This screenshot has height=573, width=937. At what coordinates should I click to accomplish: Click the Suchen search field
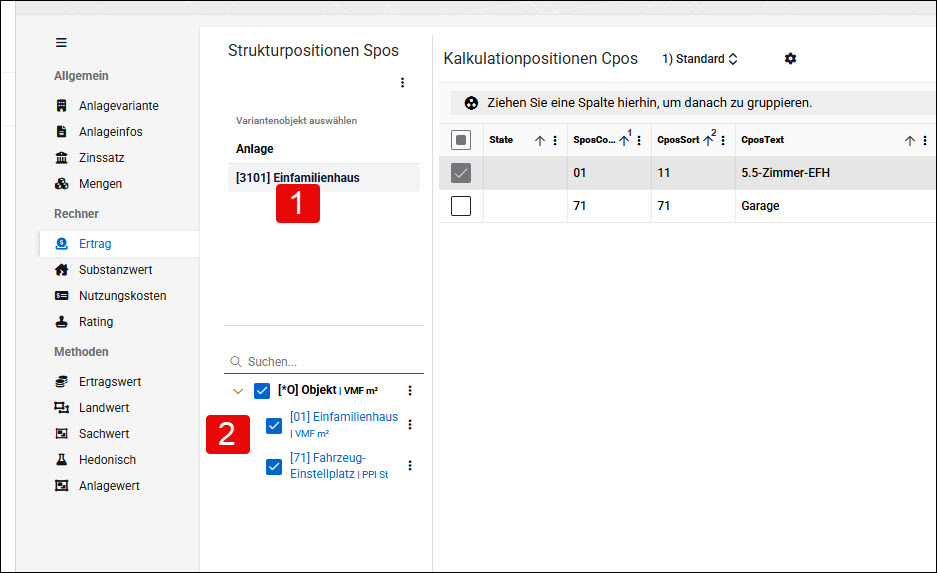tap(324, 361)
